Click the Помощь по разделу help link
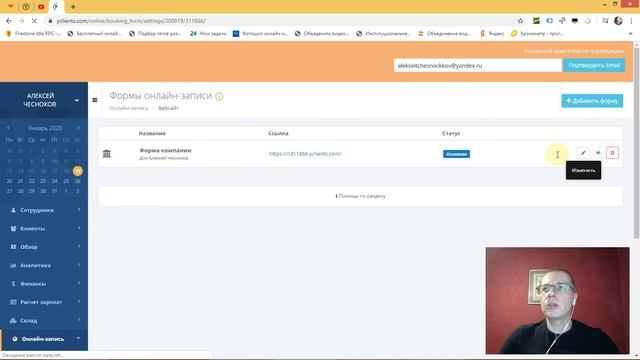This screenshot has height=360, width=640. tap(360, 196)
